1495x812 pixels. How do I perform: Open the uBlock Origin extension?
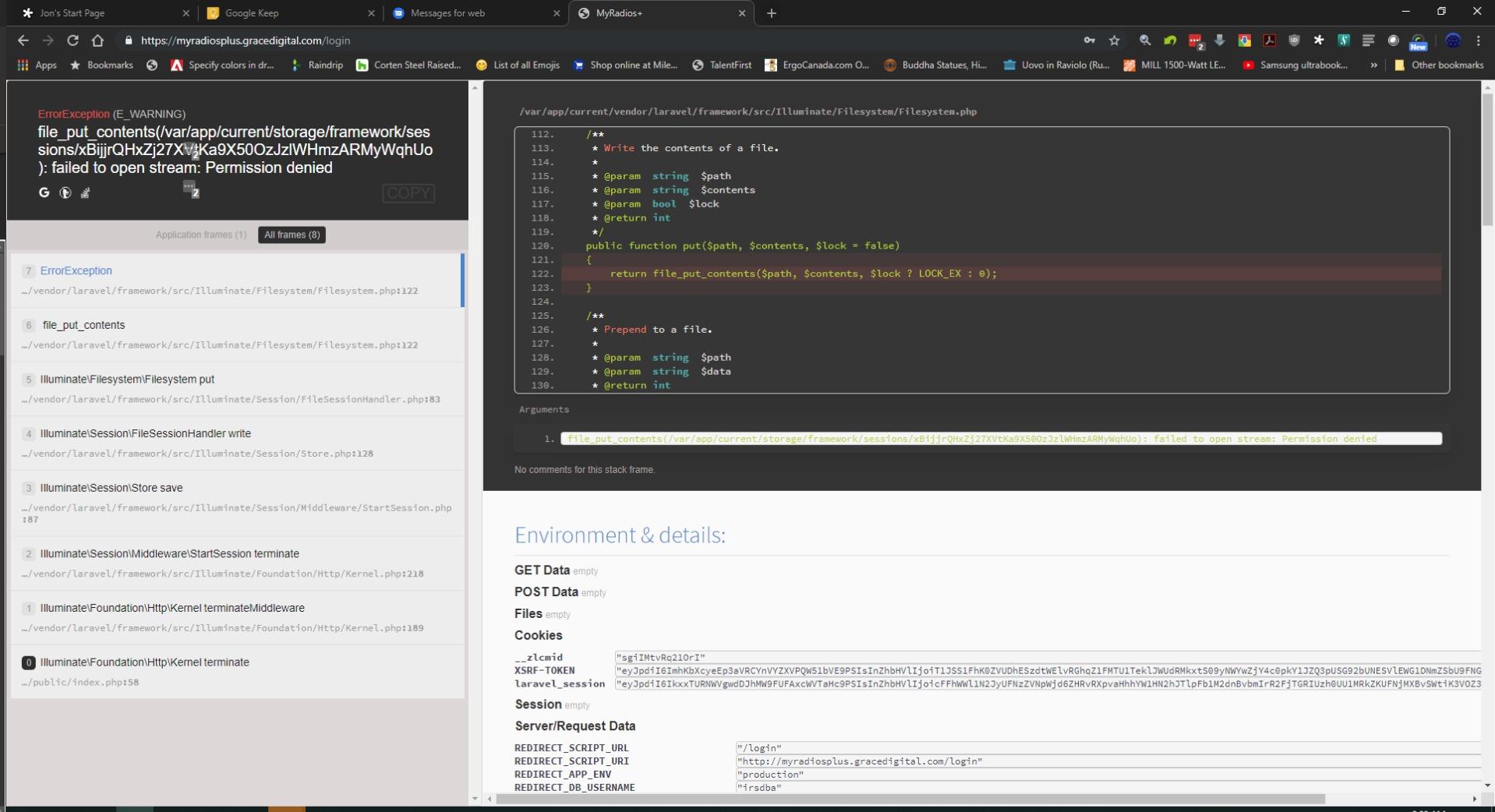coord(1294,41)
